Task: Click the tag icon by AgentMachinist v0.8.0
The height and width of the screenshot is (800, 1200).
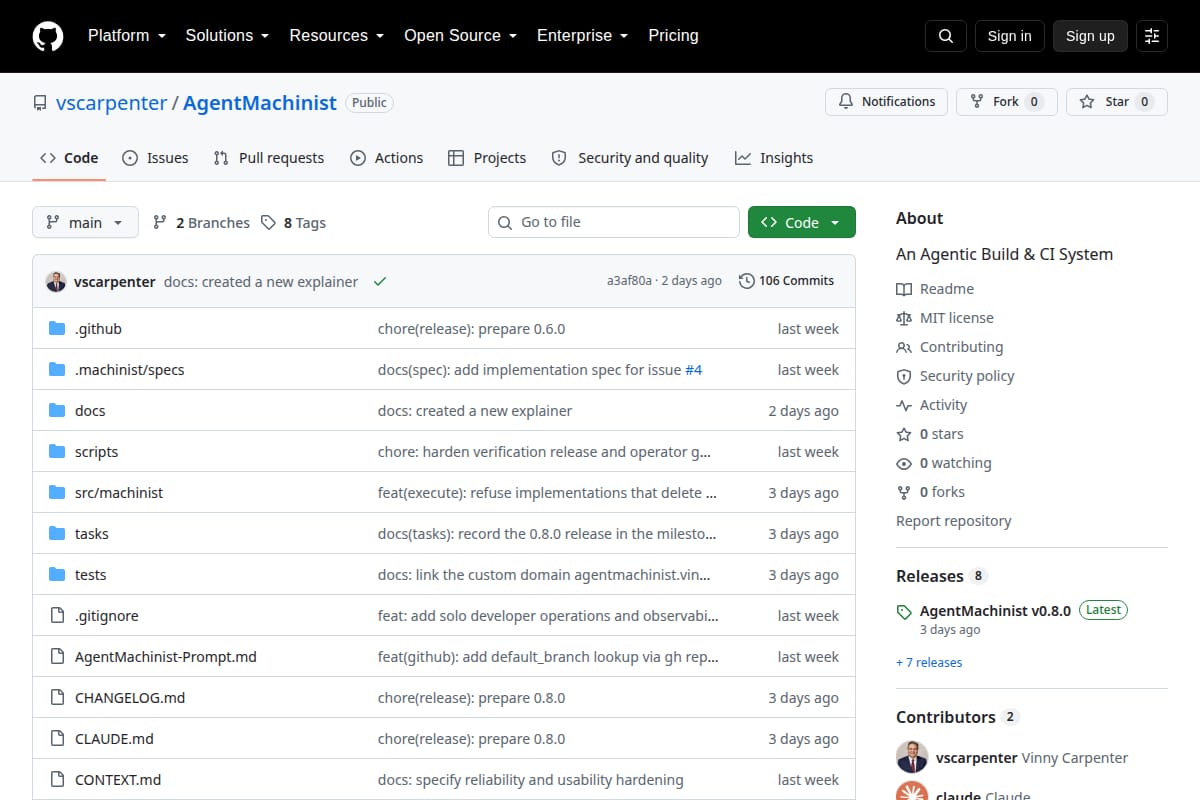Action: coord(904,611)
